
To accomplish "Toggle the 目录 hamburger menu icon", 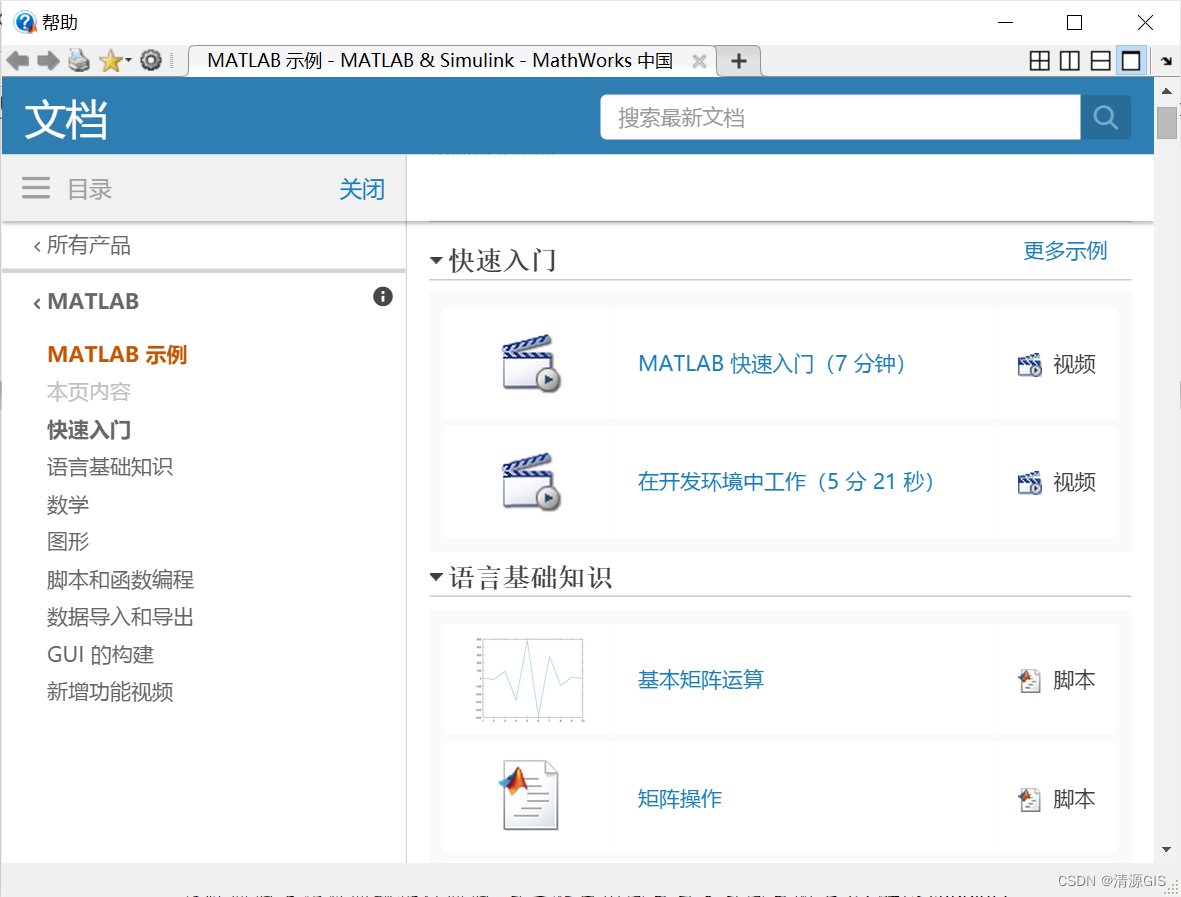I will pos(36,188).
